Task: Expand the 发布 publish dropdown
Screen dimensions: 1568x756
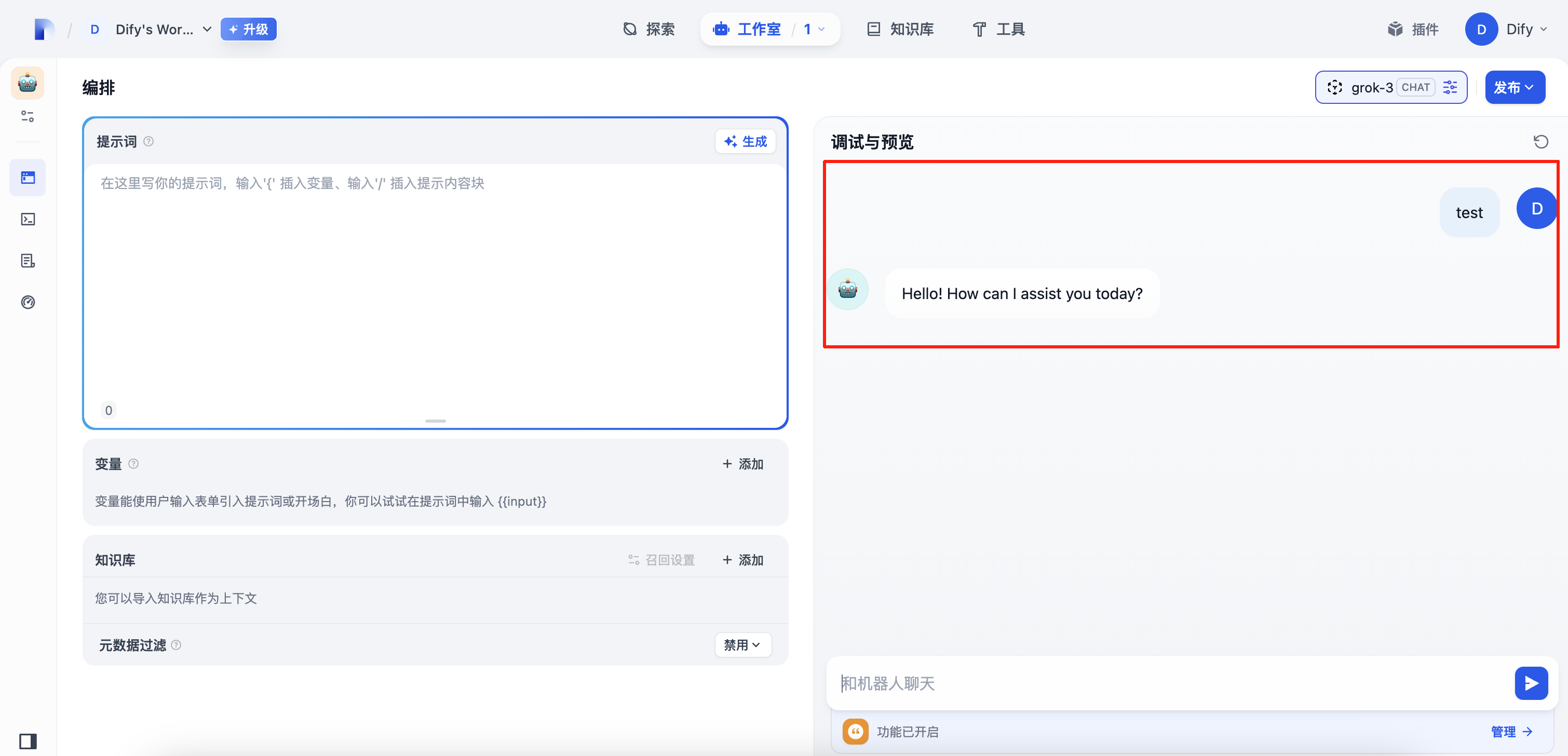Action: [1514, 87]
